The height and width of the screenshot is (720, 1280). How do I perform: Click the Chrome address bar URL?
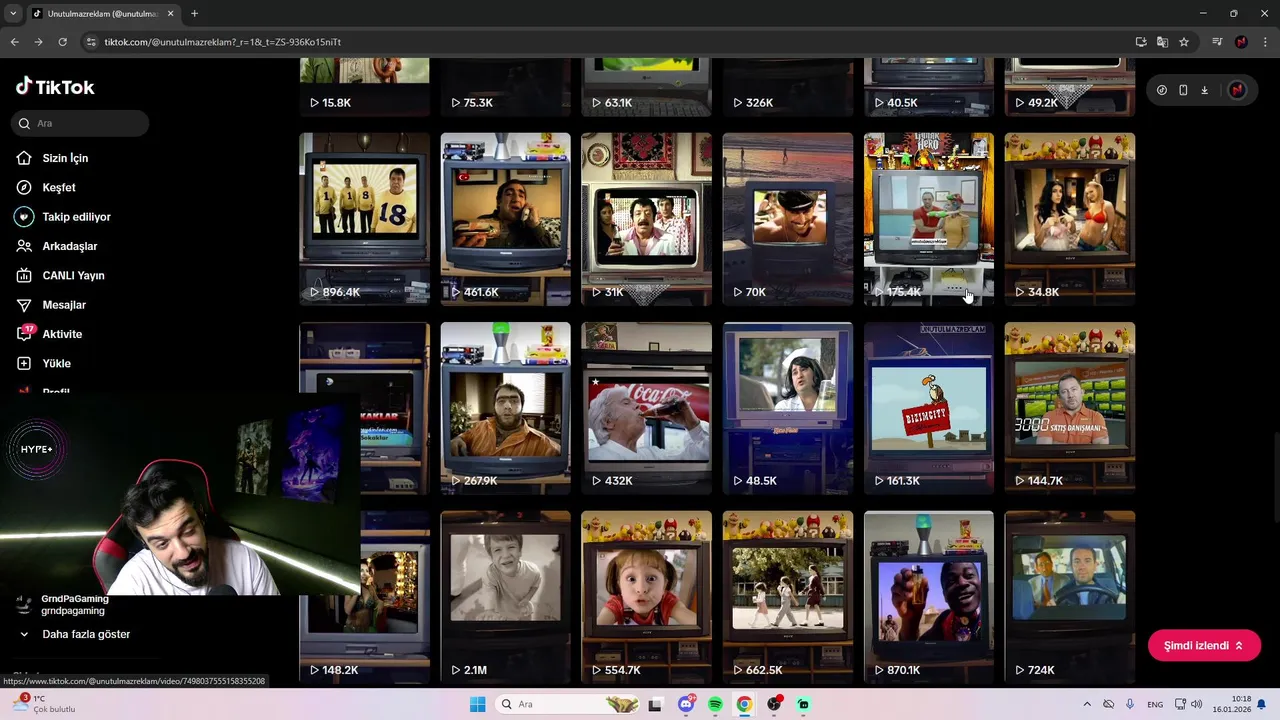coord(222,42)
